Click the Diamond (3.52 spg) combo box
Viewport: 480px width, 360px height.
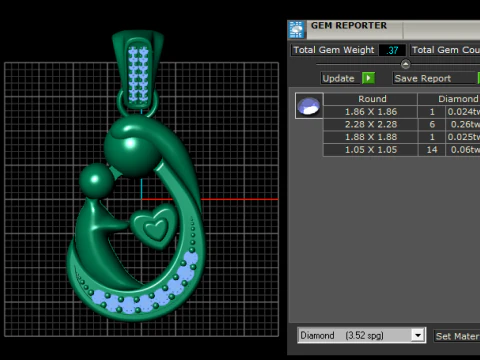[361, 335]
